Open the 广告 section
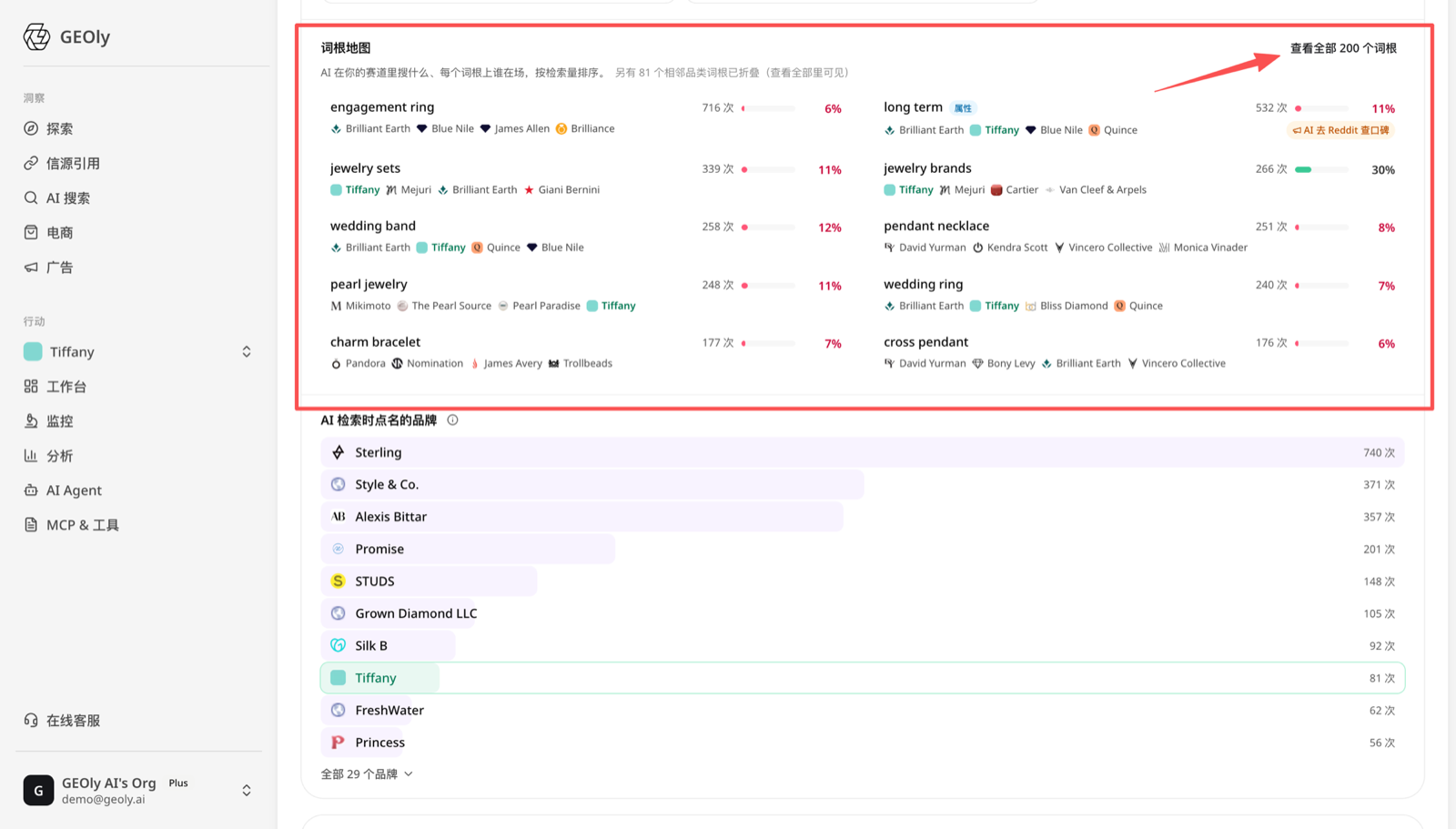1456x829 pixels. [x=59, y=268]
